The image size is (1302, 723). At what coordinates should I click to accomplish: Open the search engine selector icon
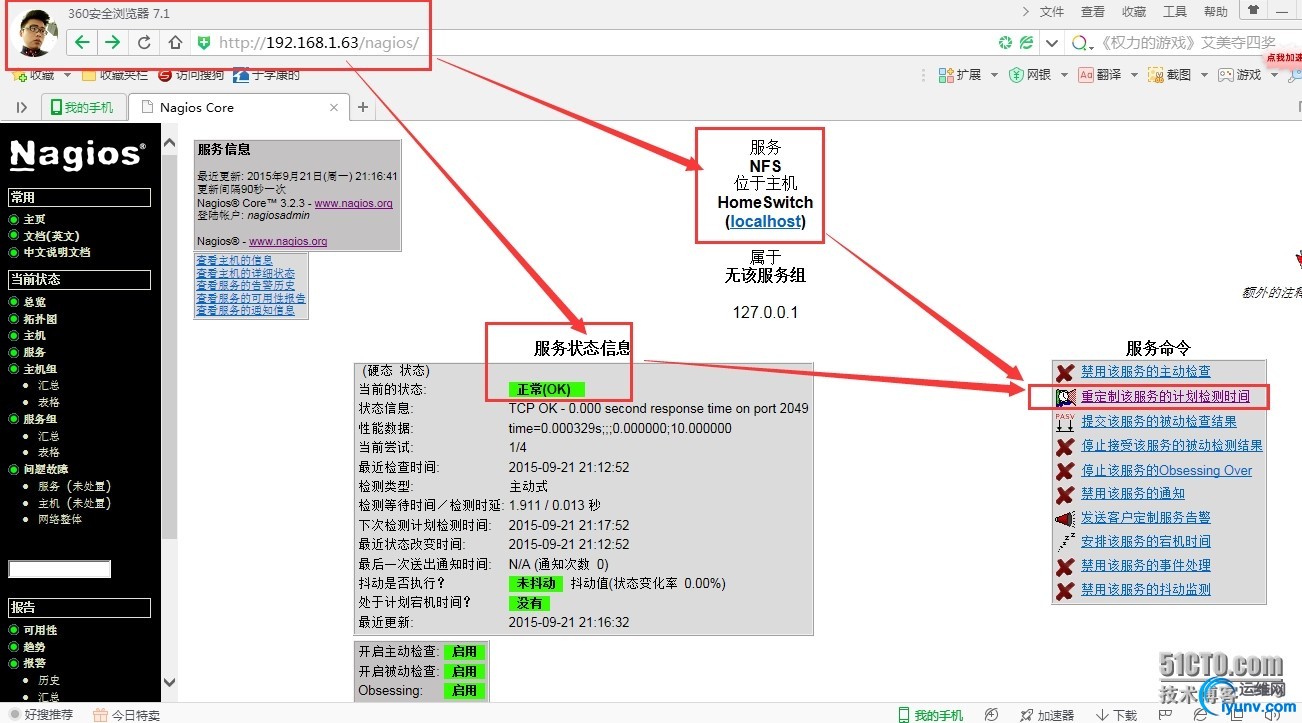(x=1081, y=43)
